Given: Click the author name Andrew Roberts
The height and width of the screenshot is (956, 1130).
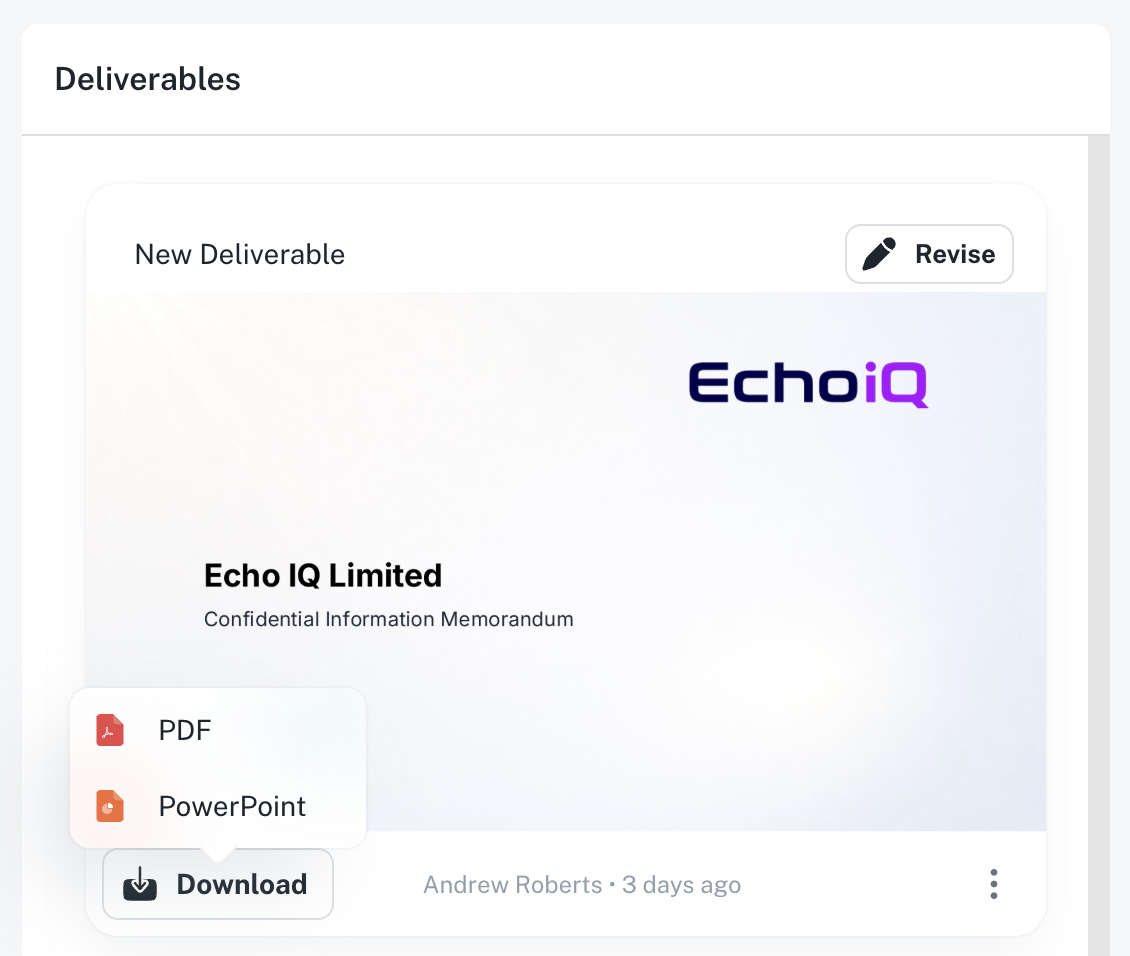Looking at the screenshot, I should [x=512, y=885].
